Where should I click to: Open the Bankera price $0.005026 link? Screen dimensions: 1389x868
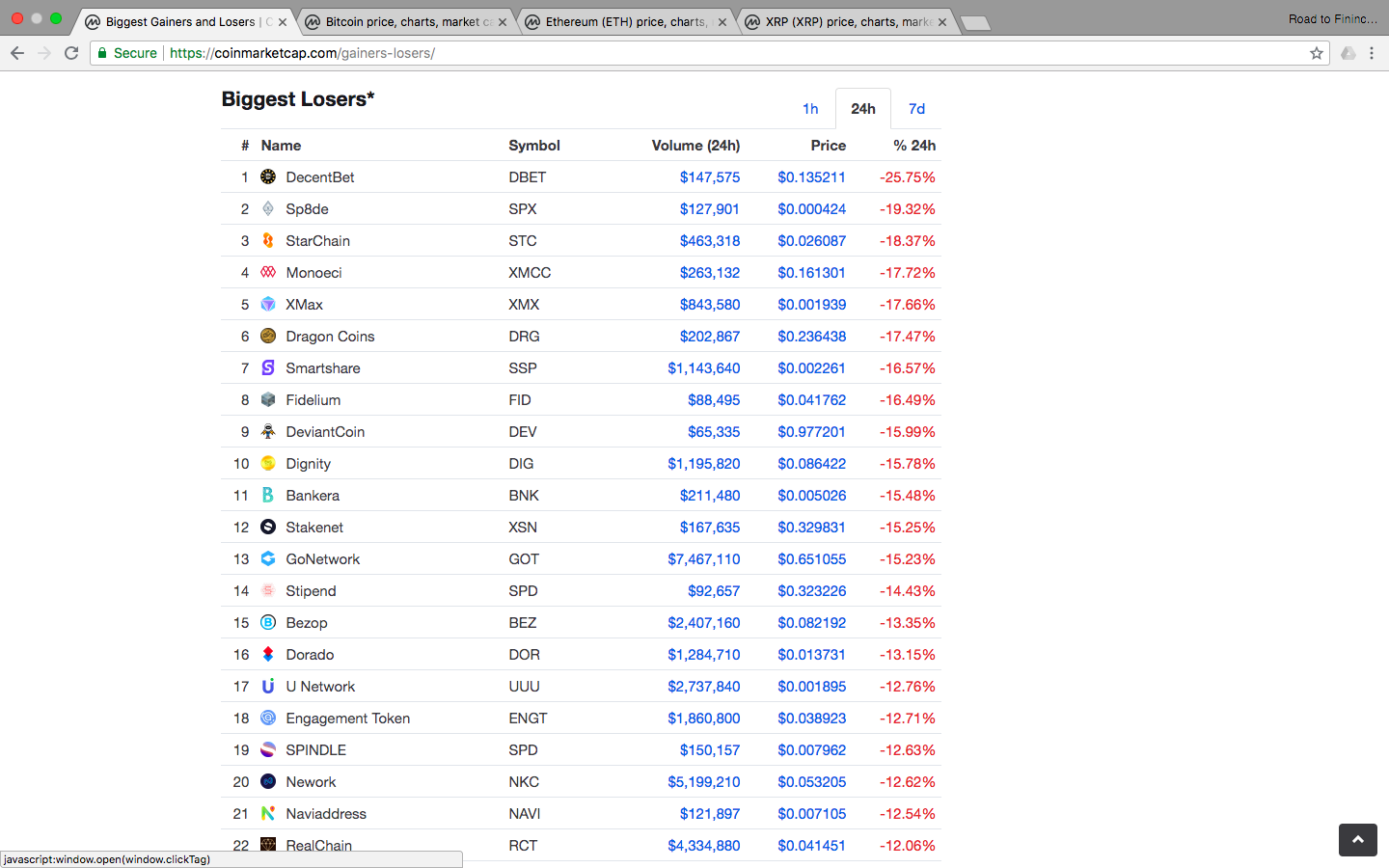[x=812, y=496]
